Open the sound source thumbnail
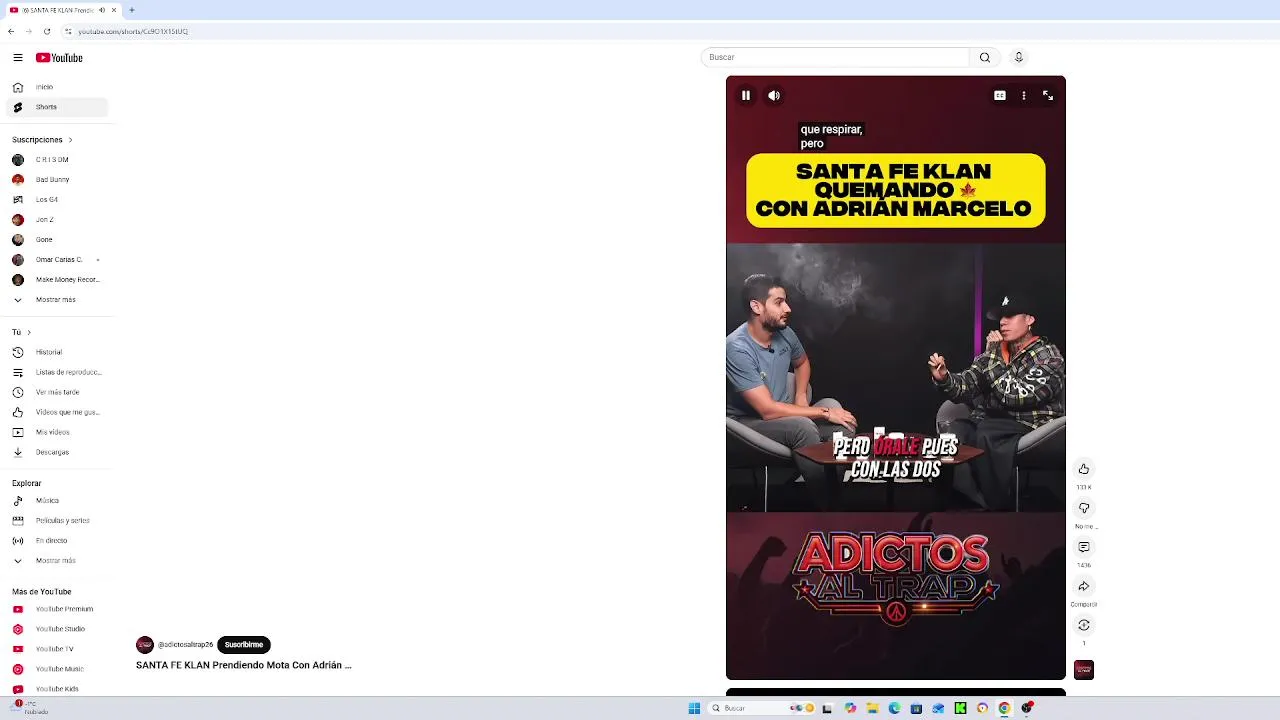This screenshot has width=1280, height=720. click(1084, 669)
